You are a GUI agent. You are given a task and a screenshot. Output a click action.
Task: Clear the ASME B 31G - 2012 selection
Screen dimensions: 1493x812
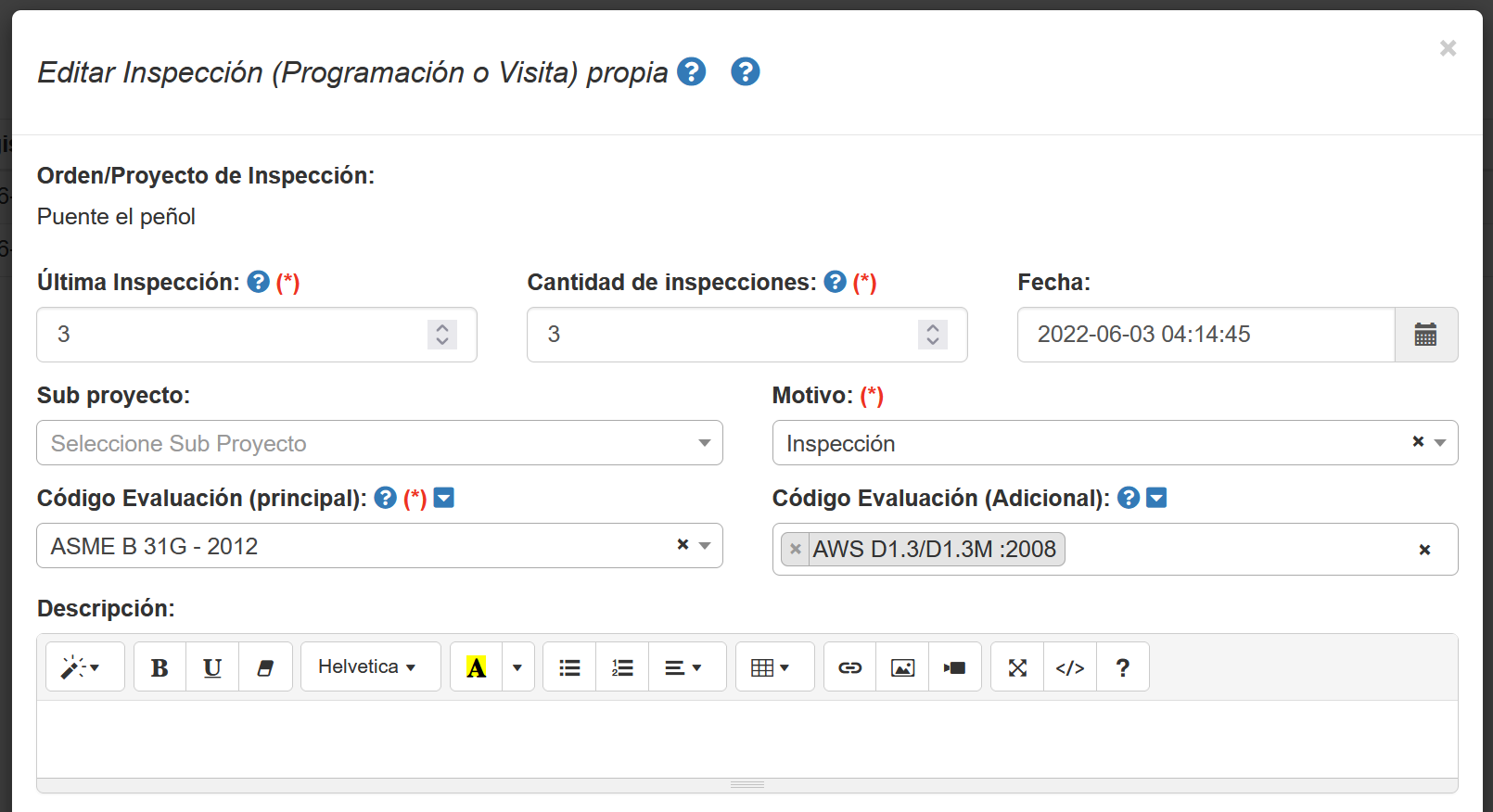(683, 545)
